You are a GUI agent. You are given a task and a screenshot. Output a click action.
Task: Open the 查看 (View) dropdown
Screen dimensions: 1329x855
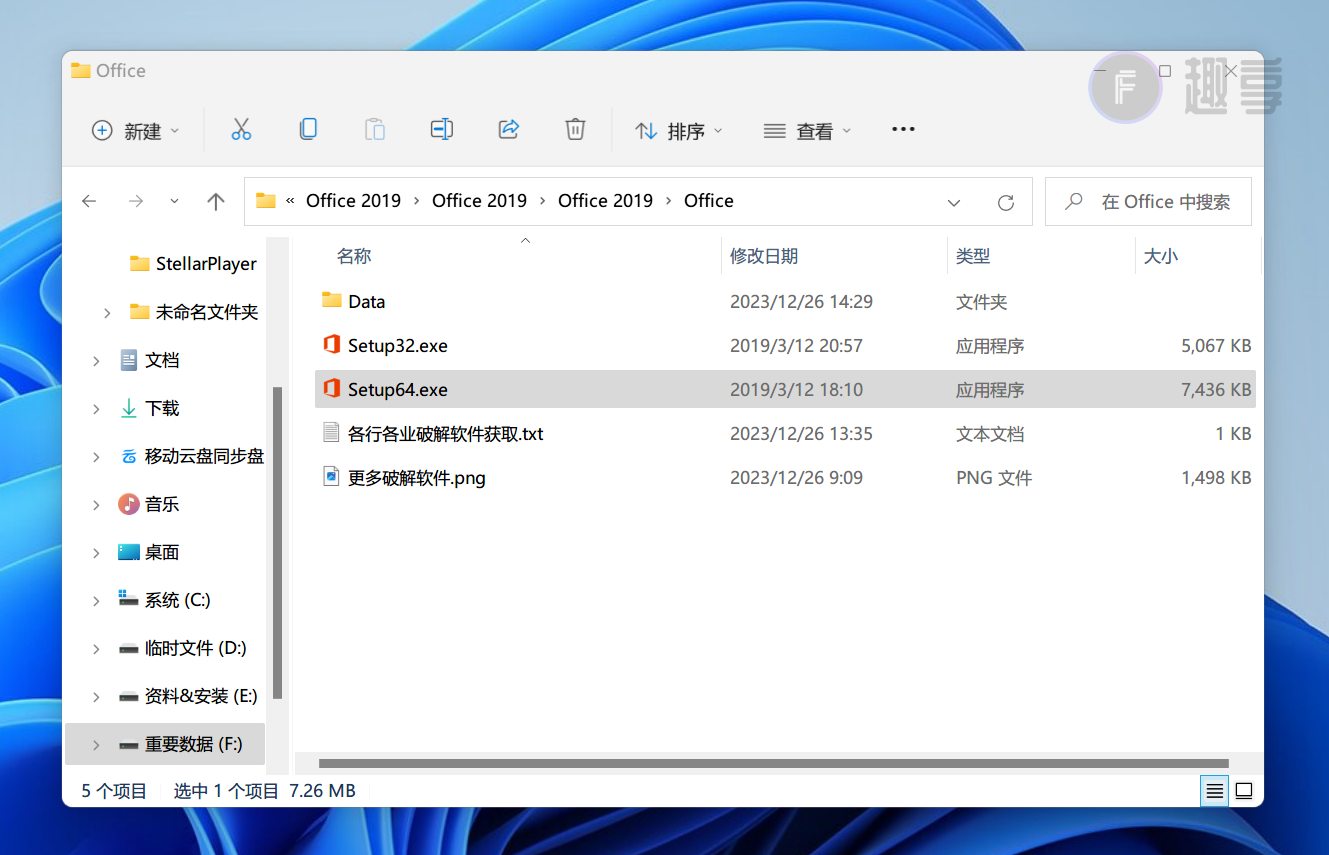coord(807,130)
